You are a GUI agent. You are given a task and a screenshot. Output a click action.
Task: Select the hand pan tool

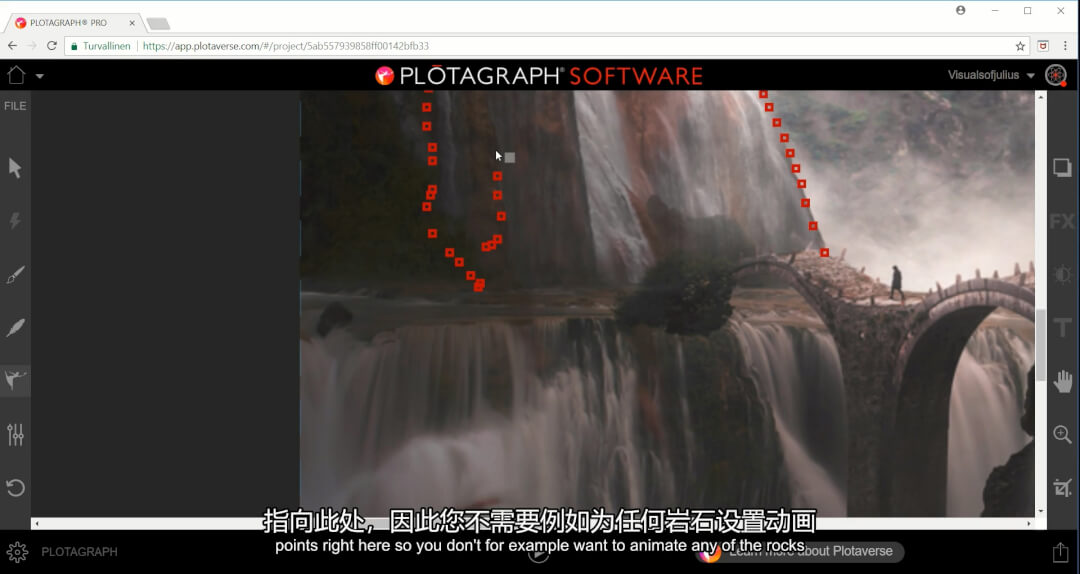1063,381
